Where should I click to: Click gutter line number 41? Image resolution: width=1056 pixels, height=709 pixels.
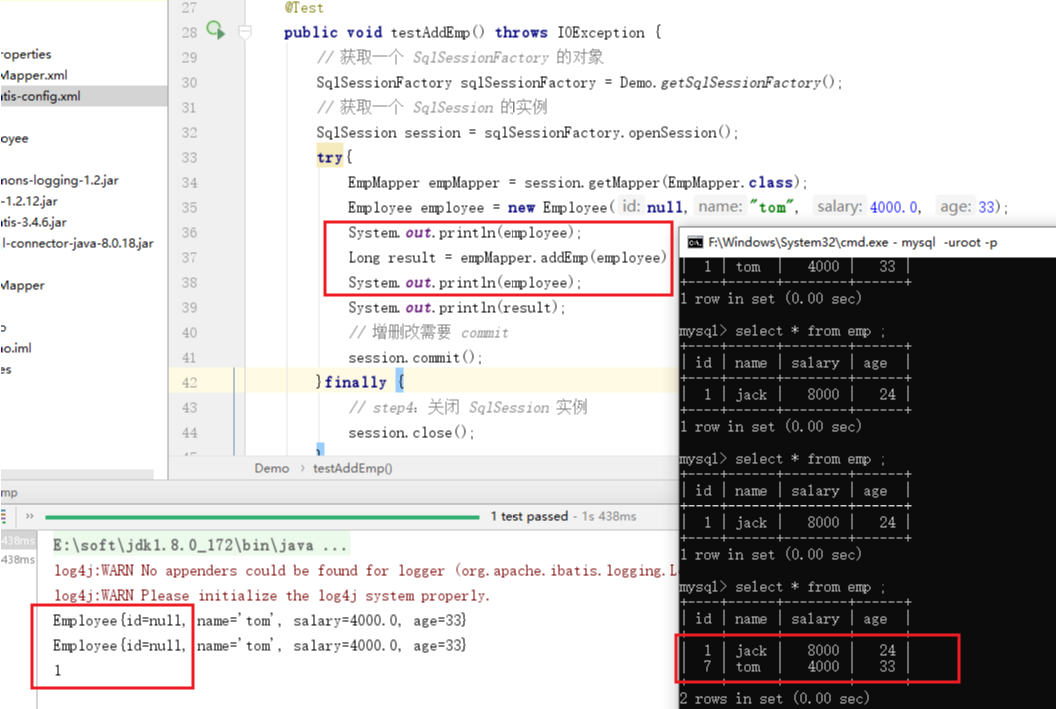point(189,358)
